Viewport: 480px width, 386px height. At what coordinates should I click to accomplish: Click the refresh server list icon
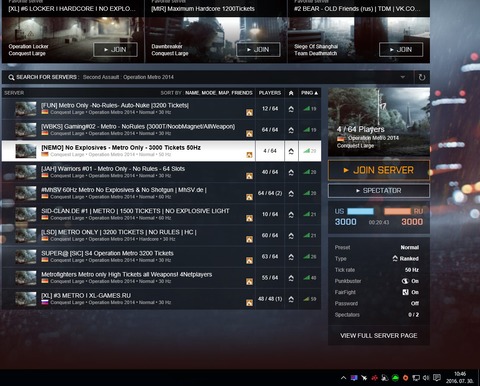point(422,77)
